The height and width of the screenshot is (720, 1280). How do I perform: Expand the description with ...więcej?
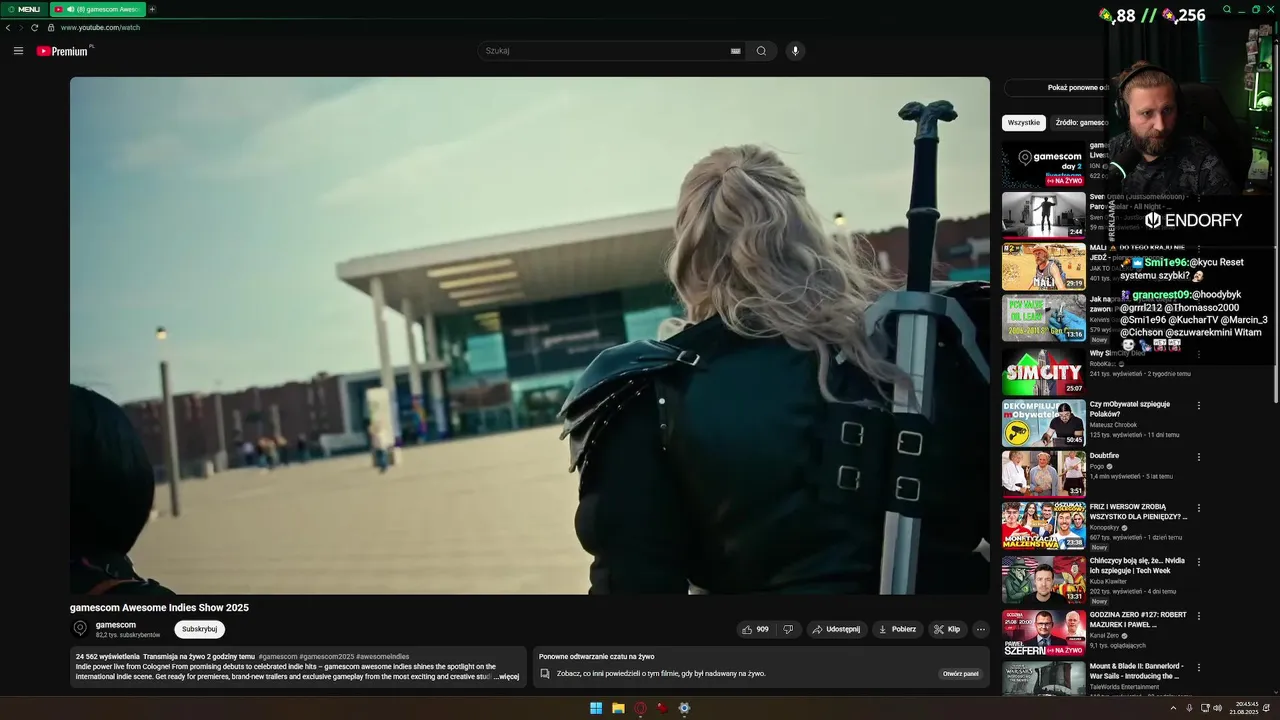507,677
